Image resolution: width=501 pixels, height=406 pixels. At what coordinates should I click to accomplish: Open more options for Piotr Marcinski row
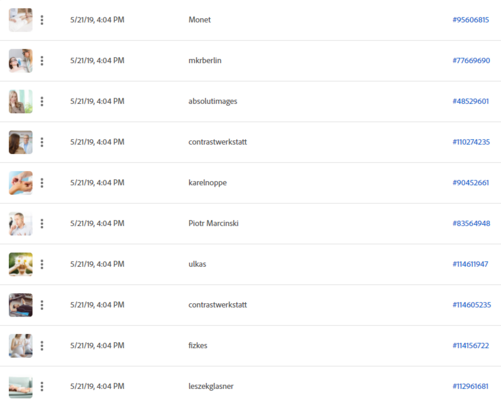42,223
